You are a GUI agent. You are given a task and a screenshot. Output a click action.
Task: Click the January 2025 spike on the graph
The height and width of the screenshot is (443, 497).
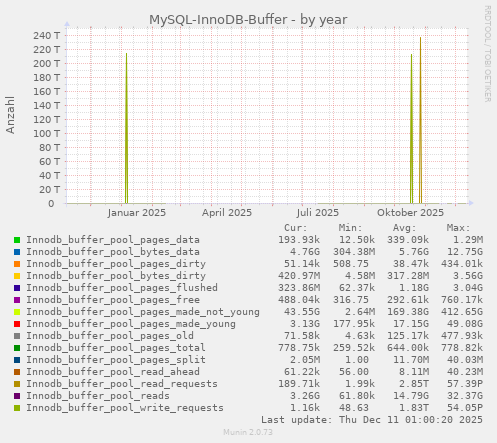[126, 128]
